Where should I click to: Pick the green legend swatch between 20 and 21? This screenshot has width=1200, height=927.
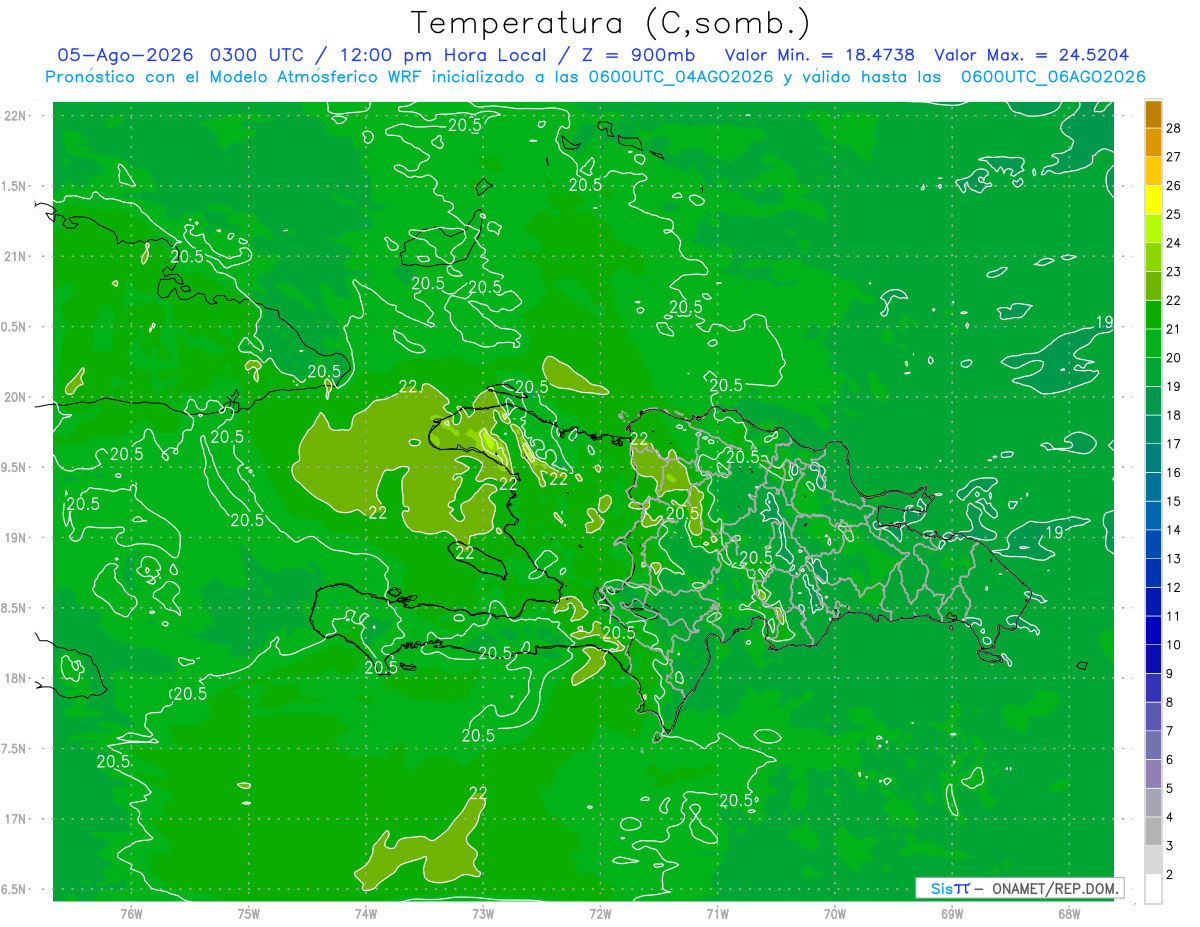pos(1153,343)
